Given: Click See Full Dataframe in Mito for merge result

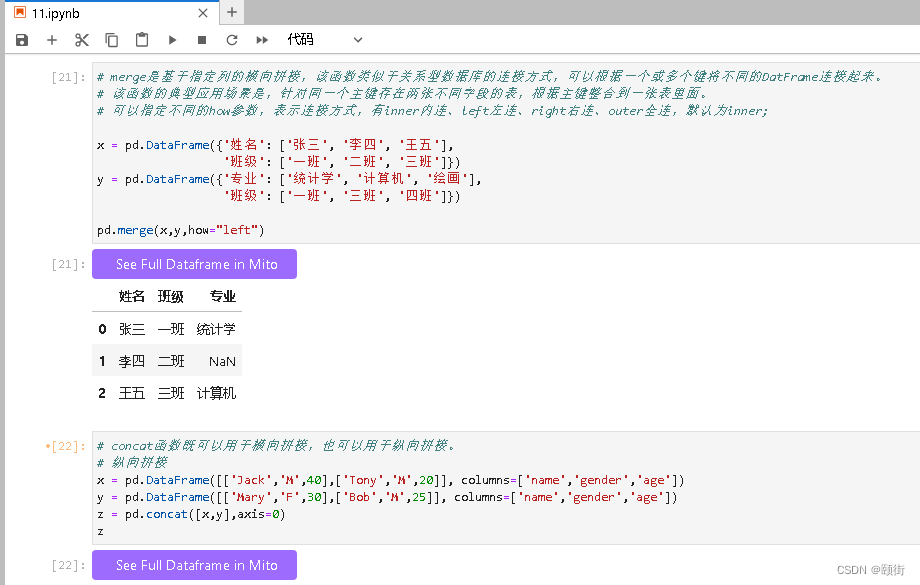Looking at the screenshot, I should [x=194, y=263].
